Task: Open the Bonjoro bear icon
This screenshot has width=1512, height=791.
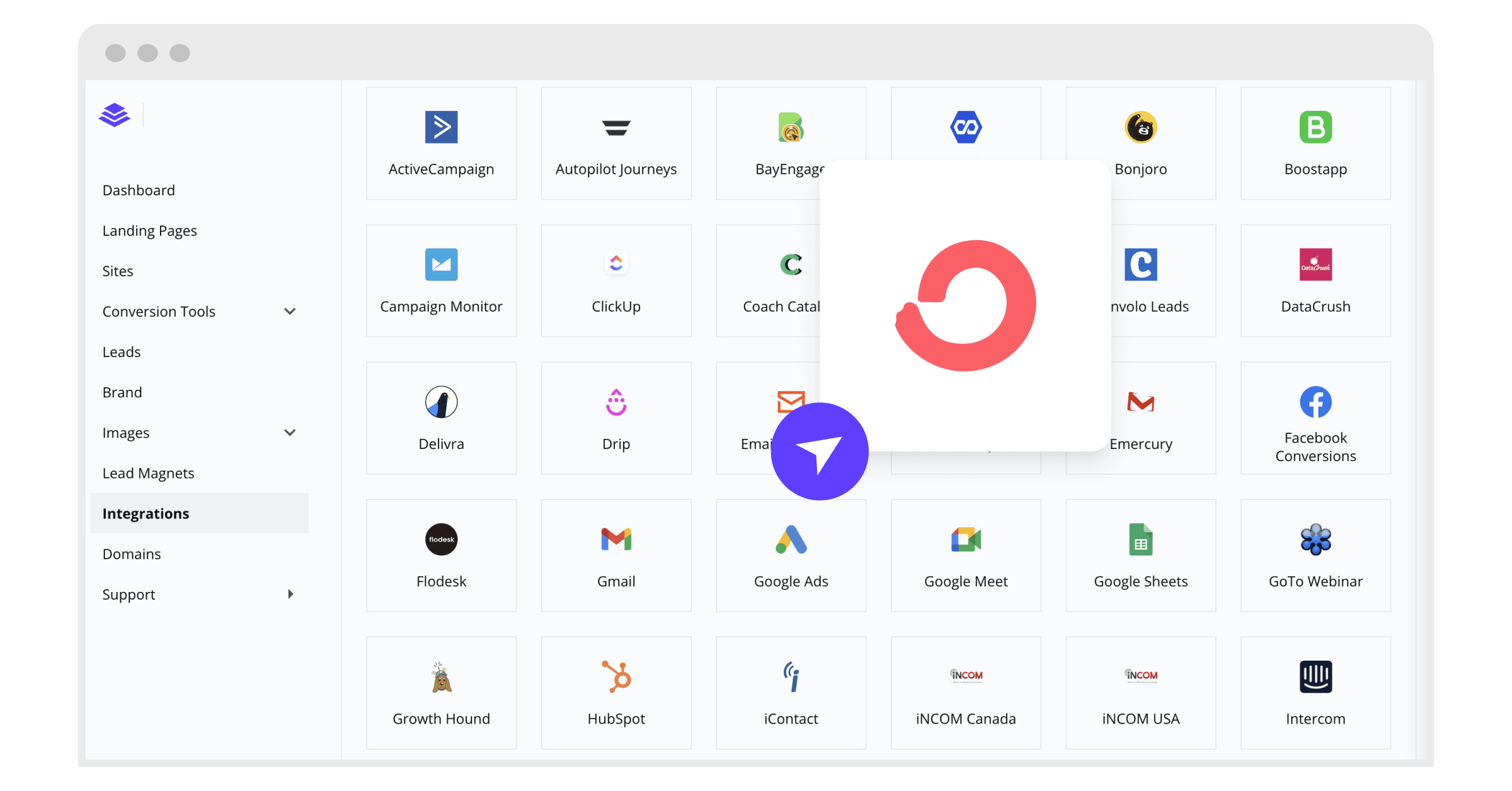Action: [1140, 127]
